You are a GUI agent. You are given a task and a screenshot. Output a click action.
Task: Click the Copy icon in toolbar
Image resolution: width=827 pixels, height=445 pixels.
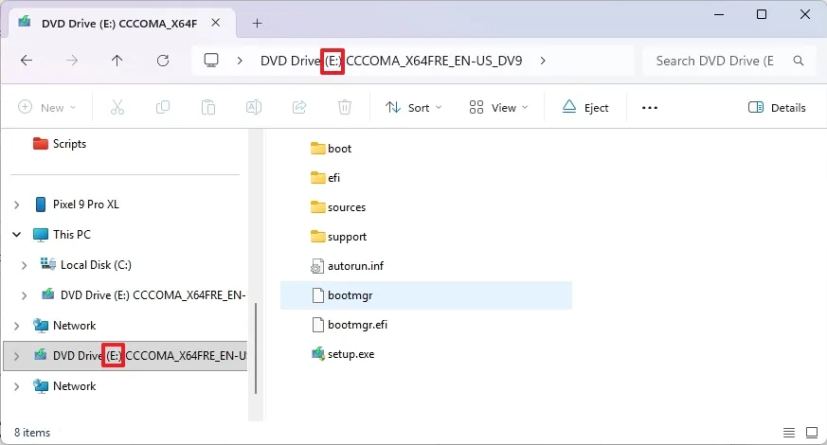tap(163, 107)
